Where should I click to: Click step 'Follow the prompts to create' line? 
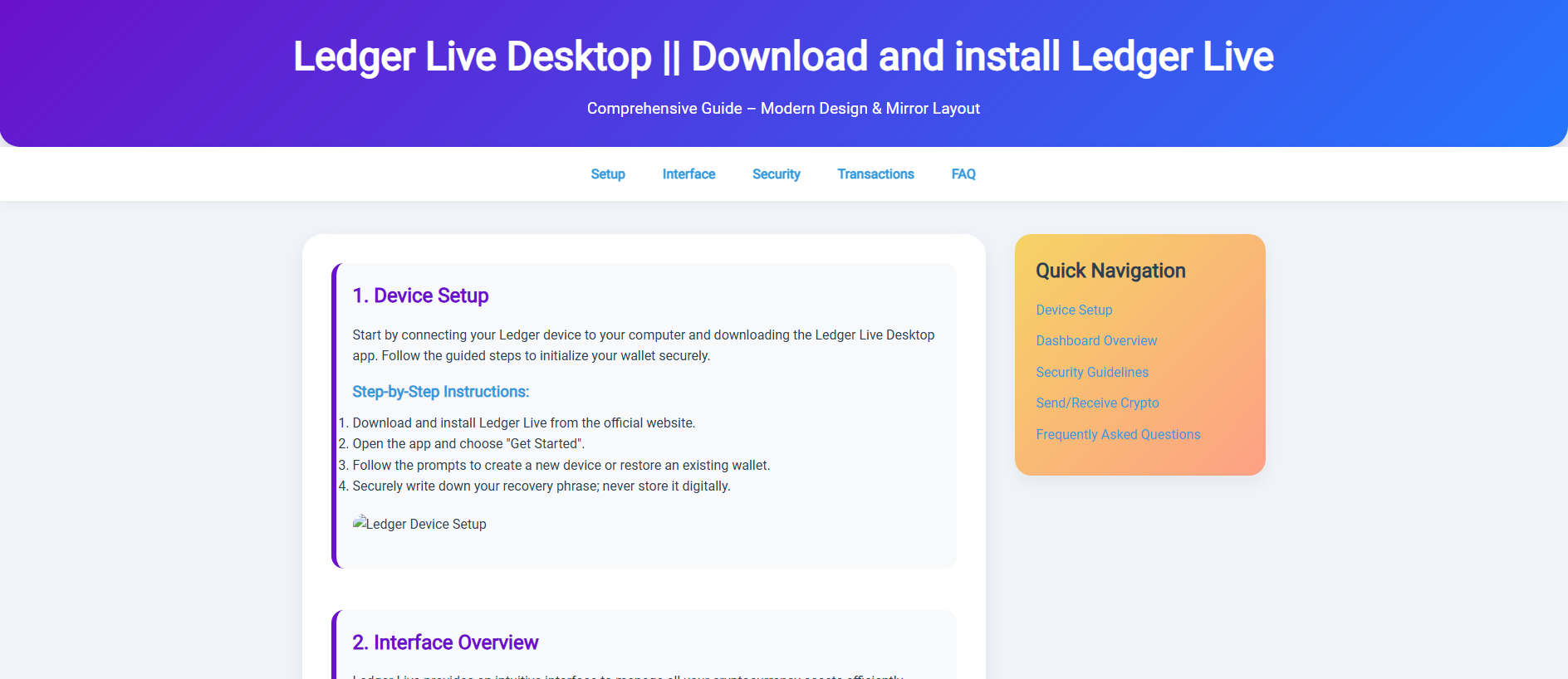561,465
